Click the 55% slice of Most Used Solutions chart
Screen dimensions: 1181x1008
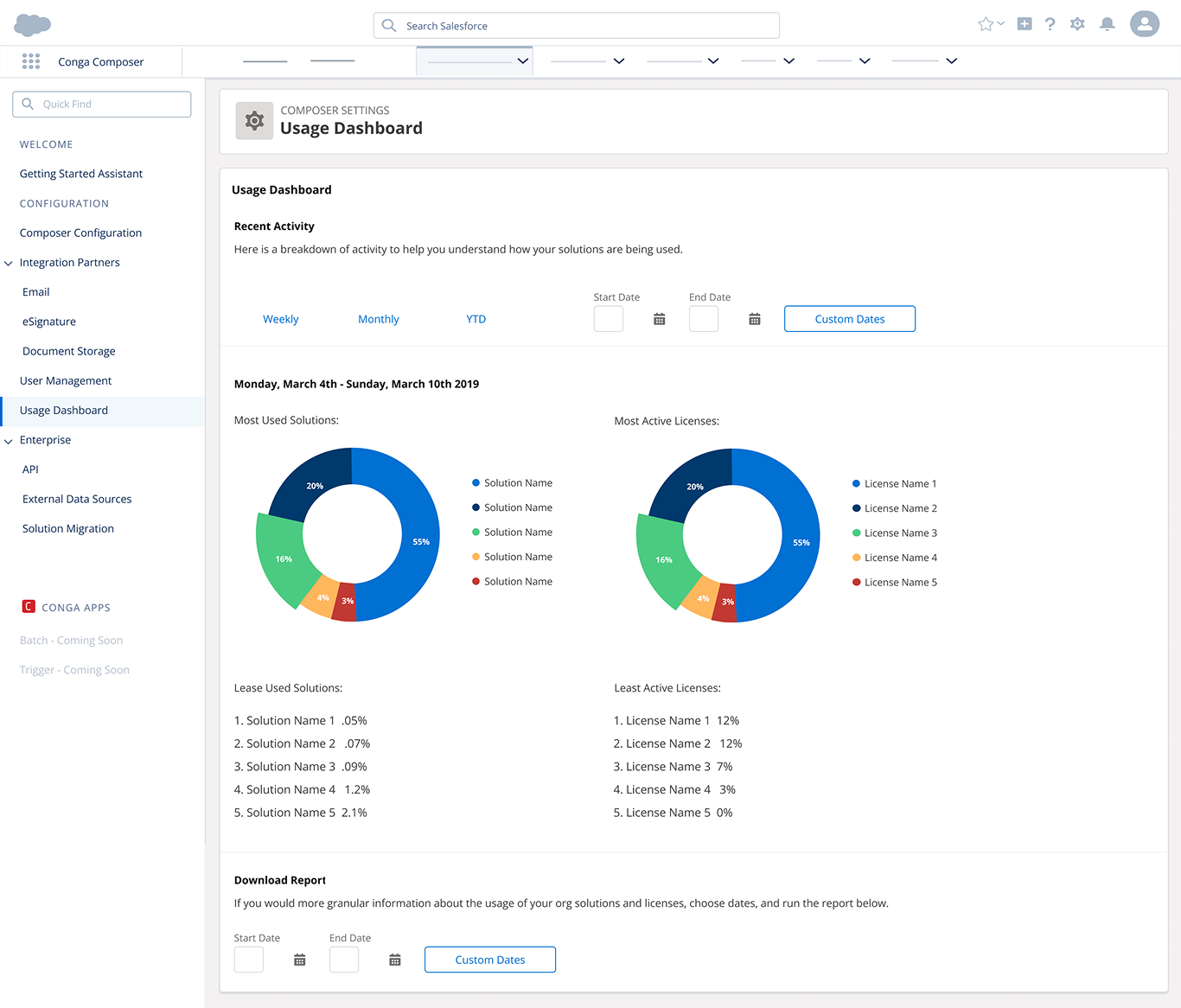(421, 542)
